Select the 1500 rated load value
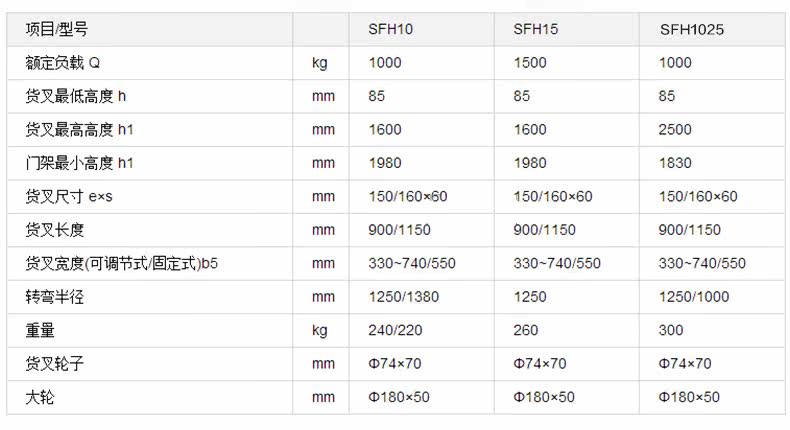Viewport: 790px width, 430px height. click(x=530, y=63)
